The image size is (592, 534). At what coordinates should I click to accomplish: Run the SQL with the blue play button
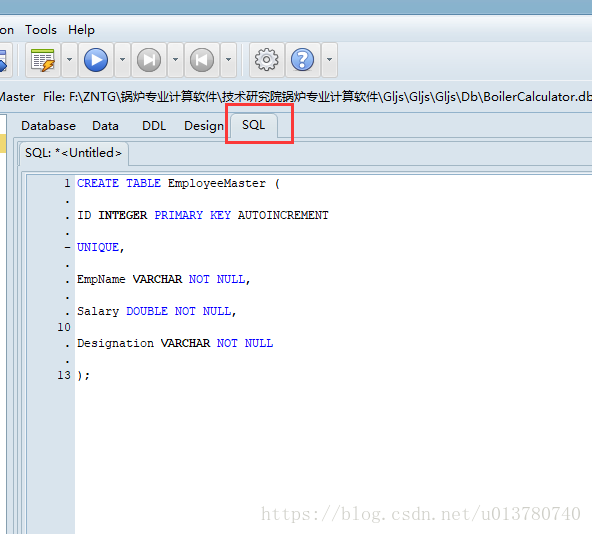coord(96,60)
